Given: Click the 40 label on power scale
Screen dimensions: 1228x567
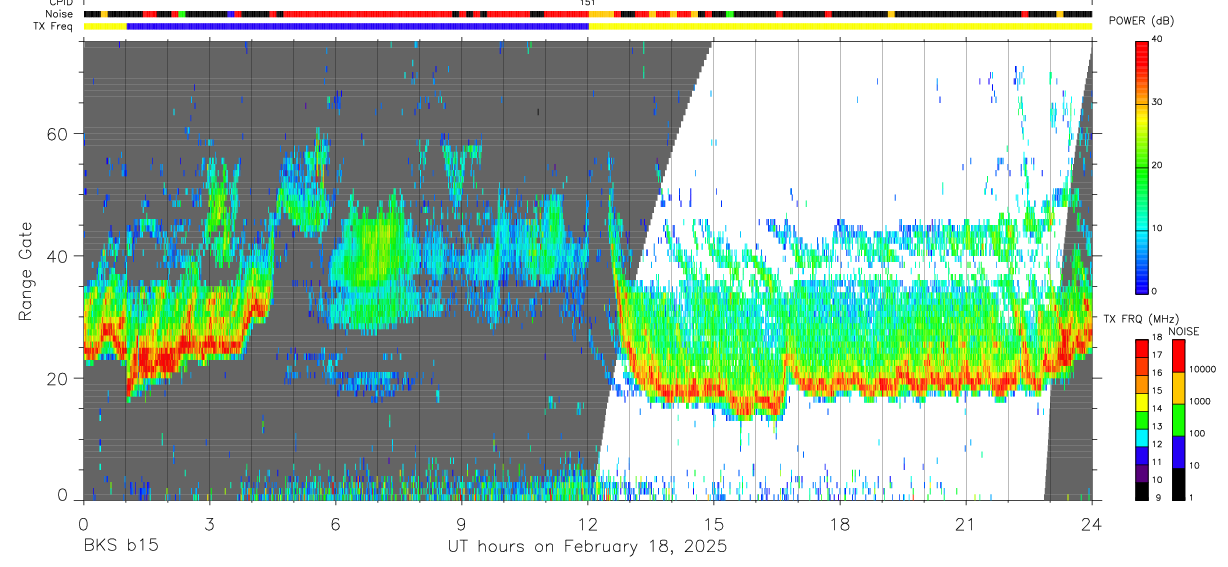Looking at the screenshot, I should pos(1157,39).
